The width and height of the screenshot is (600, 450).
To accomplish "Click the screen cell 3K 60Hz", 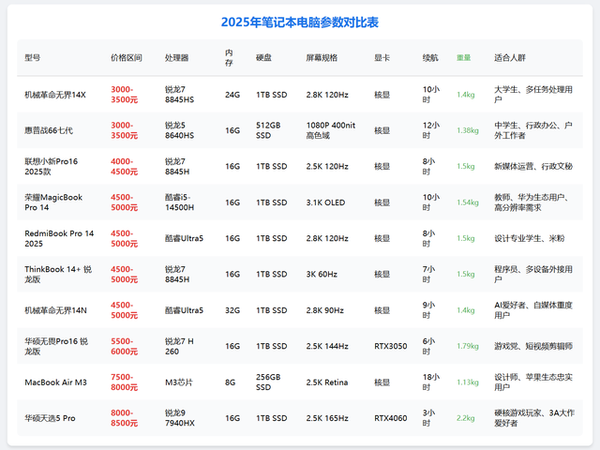I will [x=321, y=274].
